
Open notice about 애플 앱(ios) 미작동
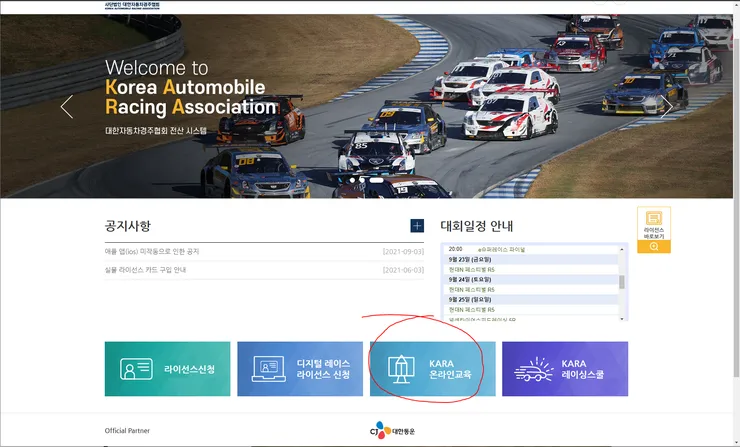[x=152, y=252]
